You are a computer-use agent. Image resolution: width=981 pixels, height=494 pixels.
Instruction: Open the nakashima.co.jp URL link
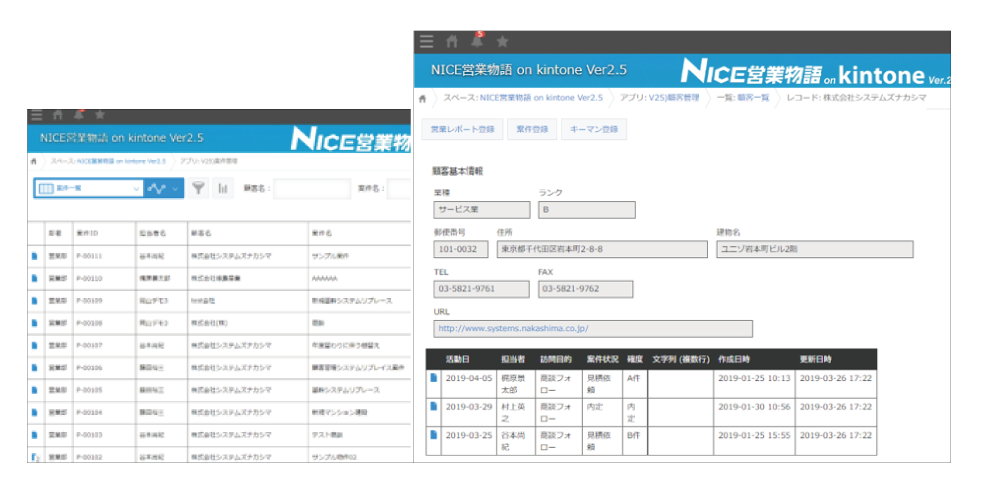pyautogui.click(x=513, y=328)
